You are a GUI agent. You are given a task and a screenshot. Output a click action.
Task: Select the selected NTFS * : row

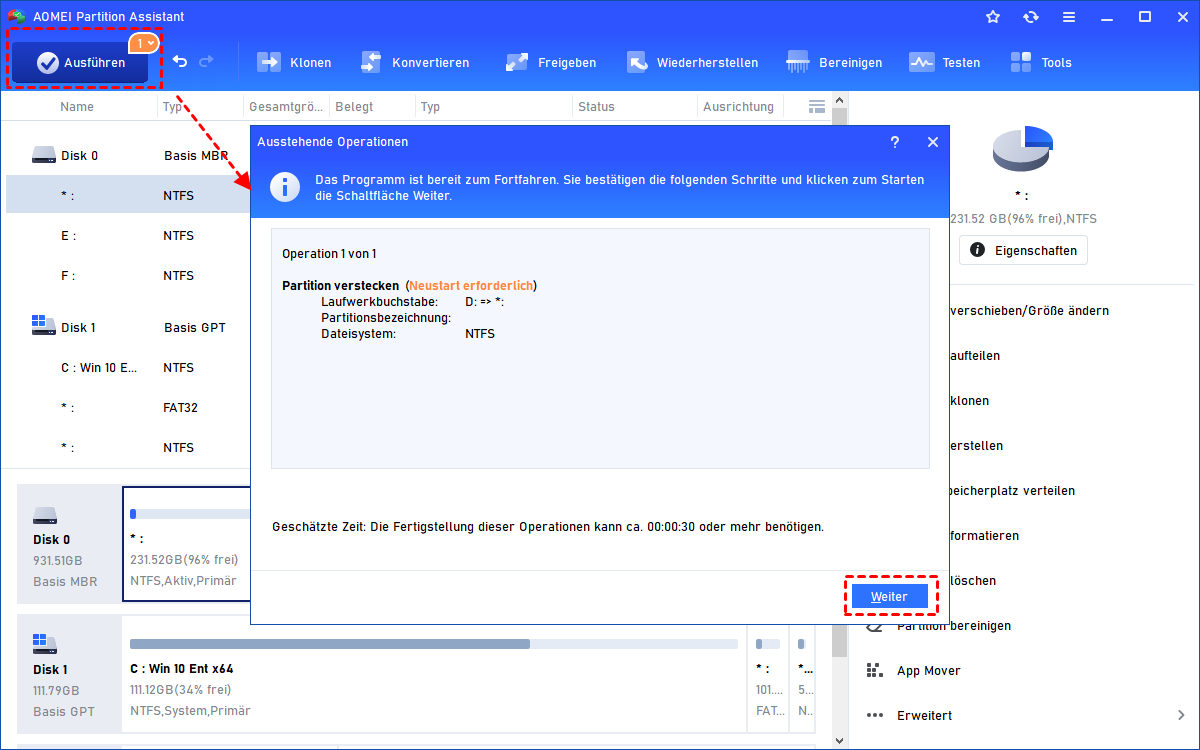click(128, 195)
